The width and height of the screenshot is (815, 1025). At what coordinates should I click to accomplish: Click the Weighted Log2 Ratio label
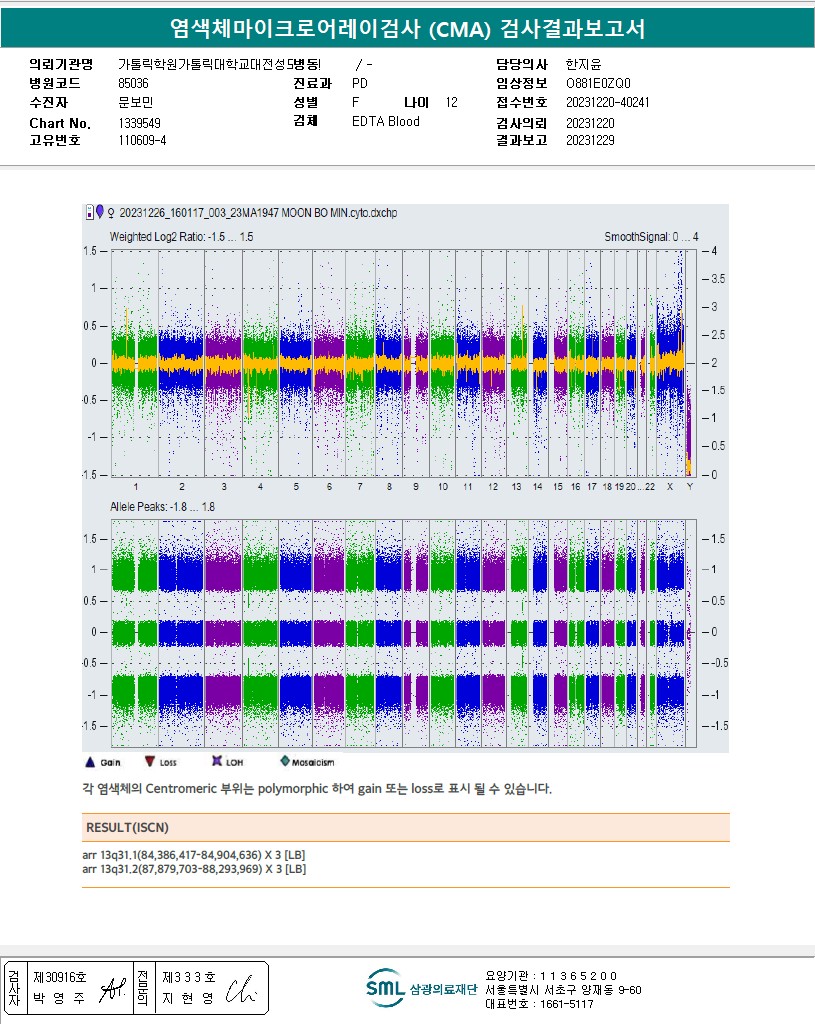pyautogui.click(x=181, y=237)
